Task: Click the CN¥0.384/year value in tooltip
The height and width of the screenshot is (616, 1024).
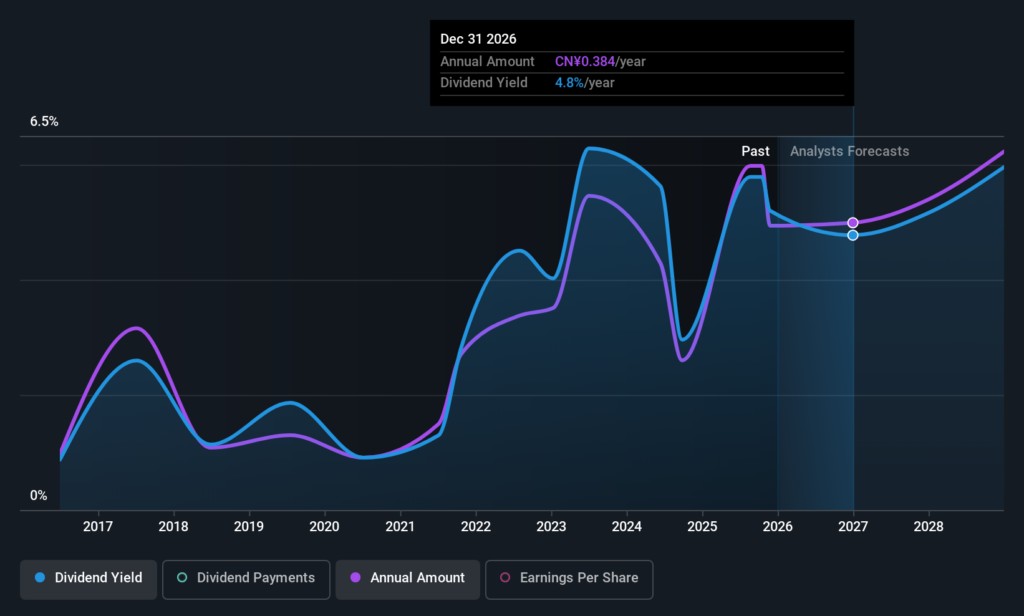Action: coord(601,62)
